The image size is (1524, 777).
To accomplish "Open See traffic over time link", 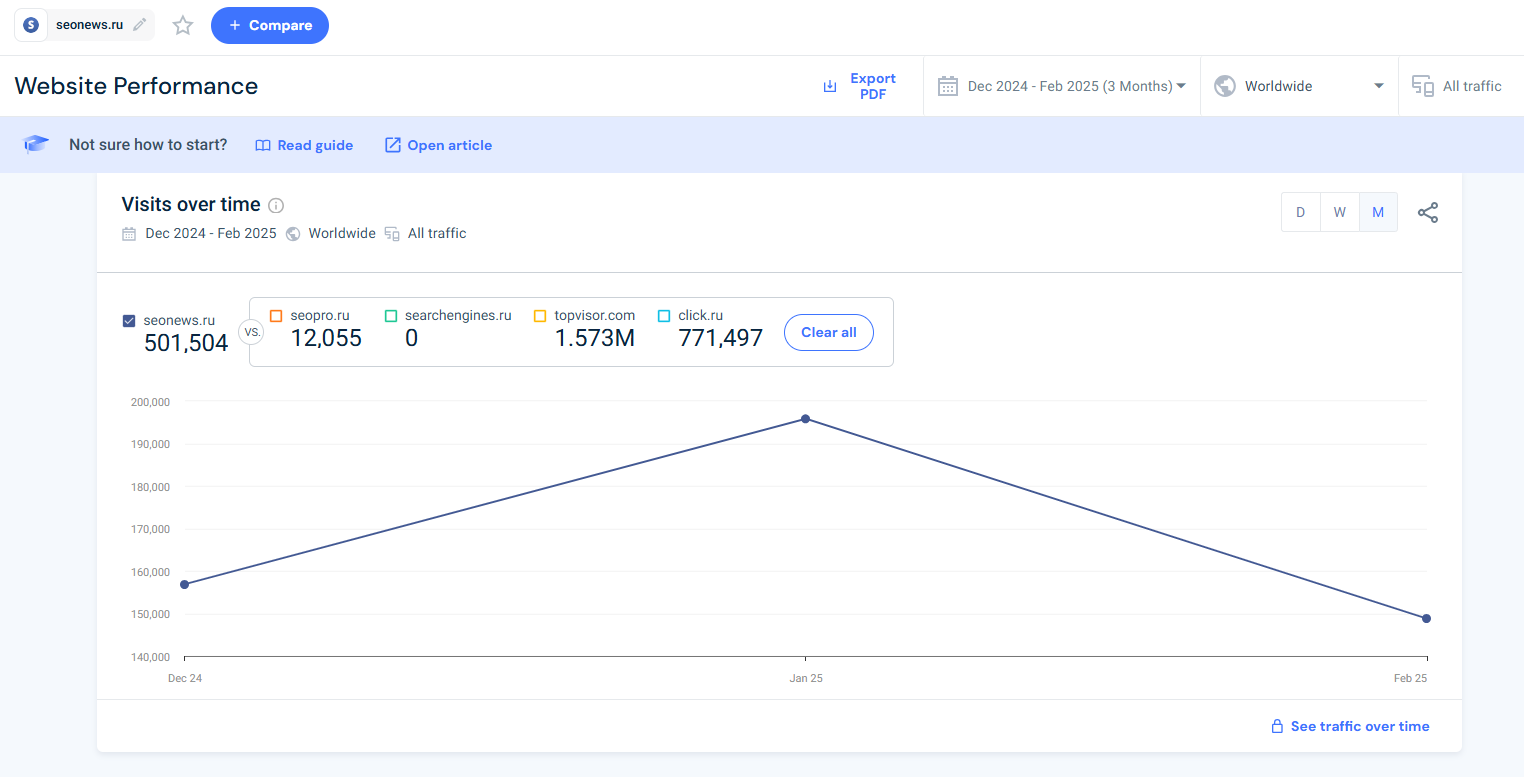I will [x=1360, y=726].
